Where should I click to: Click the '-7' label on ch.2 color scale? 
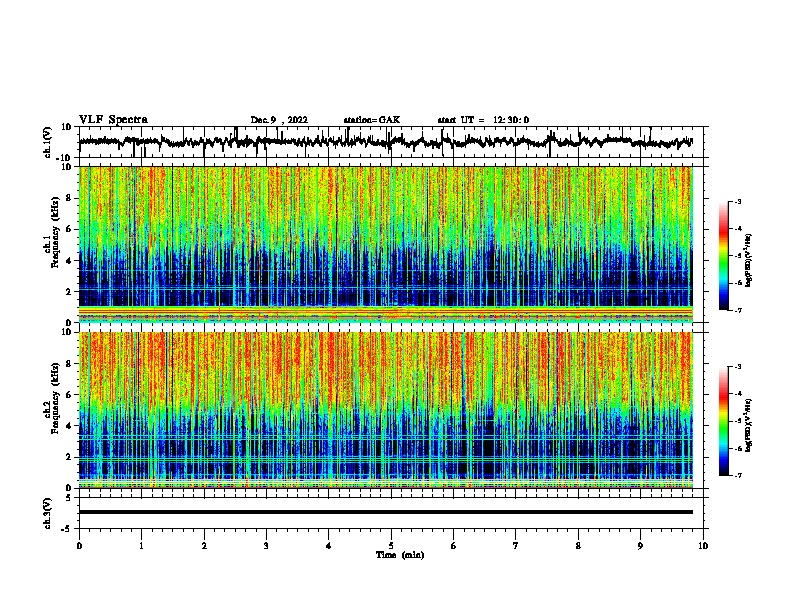pyautogui.click(x=737, y=475)
